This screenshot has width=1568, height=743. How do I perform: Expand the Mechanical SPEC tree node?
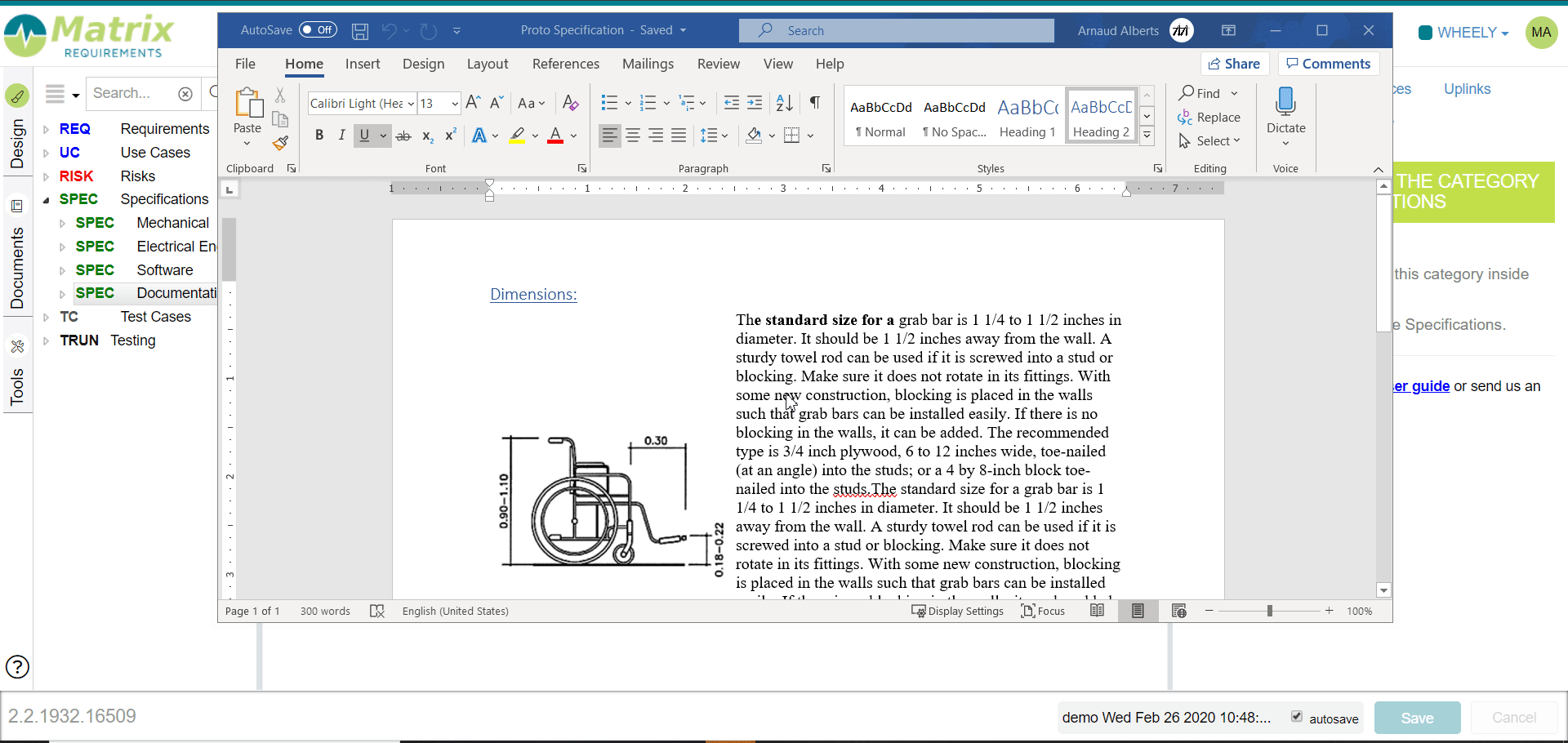pyautogui.click(x=62, y=223)
